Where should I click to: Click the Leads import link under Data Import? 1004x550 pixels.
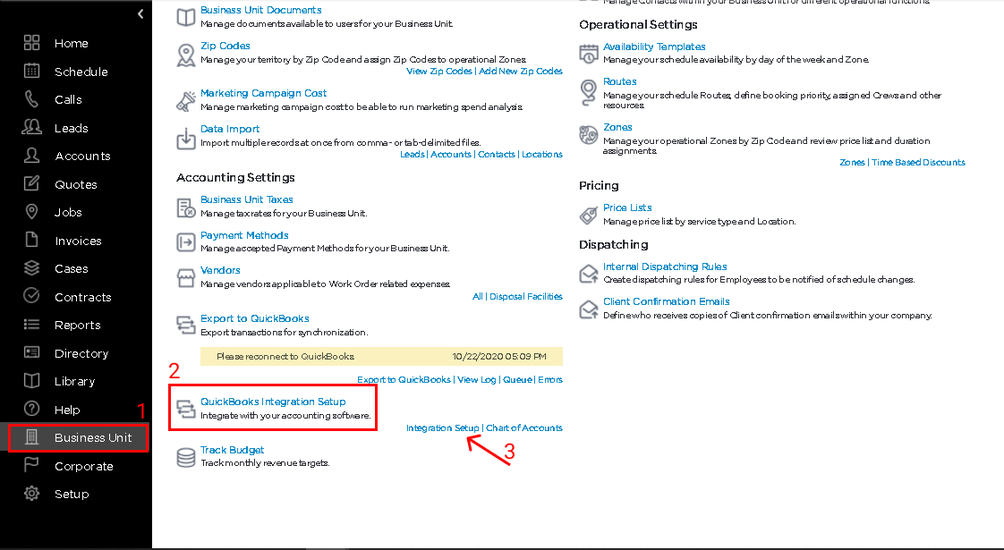click(x=412, y=154)
